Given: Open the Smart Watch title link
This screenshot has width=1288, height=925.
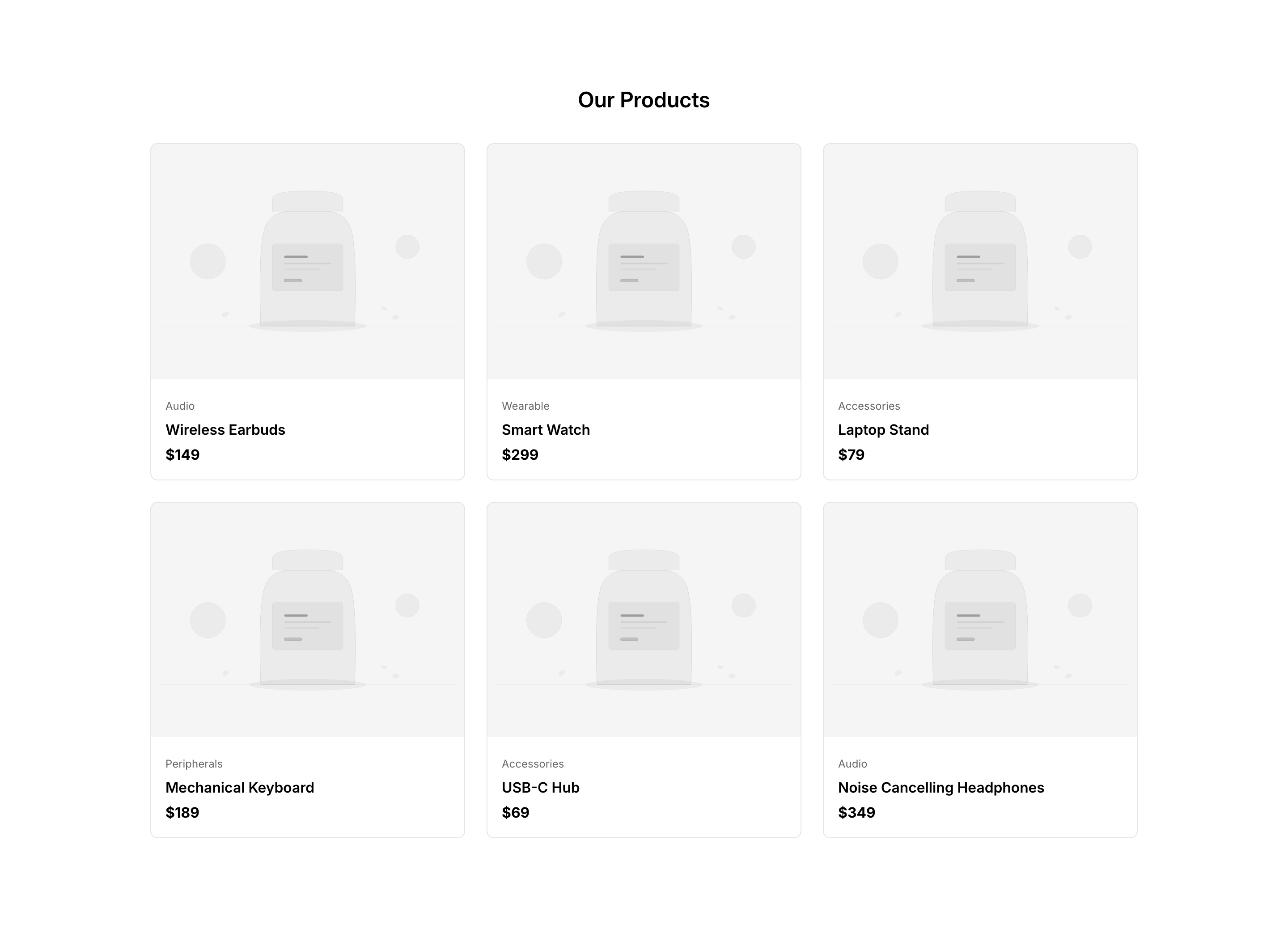Looking at the screenshot, I should click(x=545, y=430).
